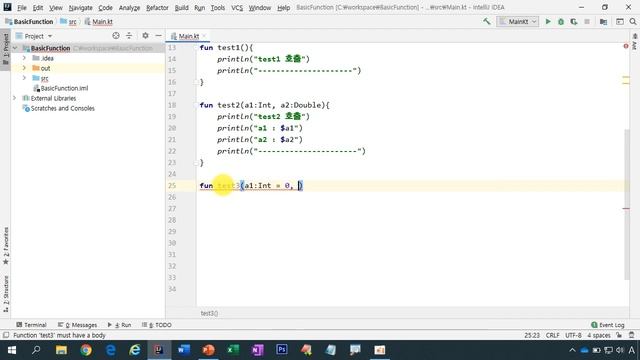This screenshot has width=640, height=360.
Task: Open the Navigate menu
Action: [80, 7]
